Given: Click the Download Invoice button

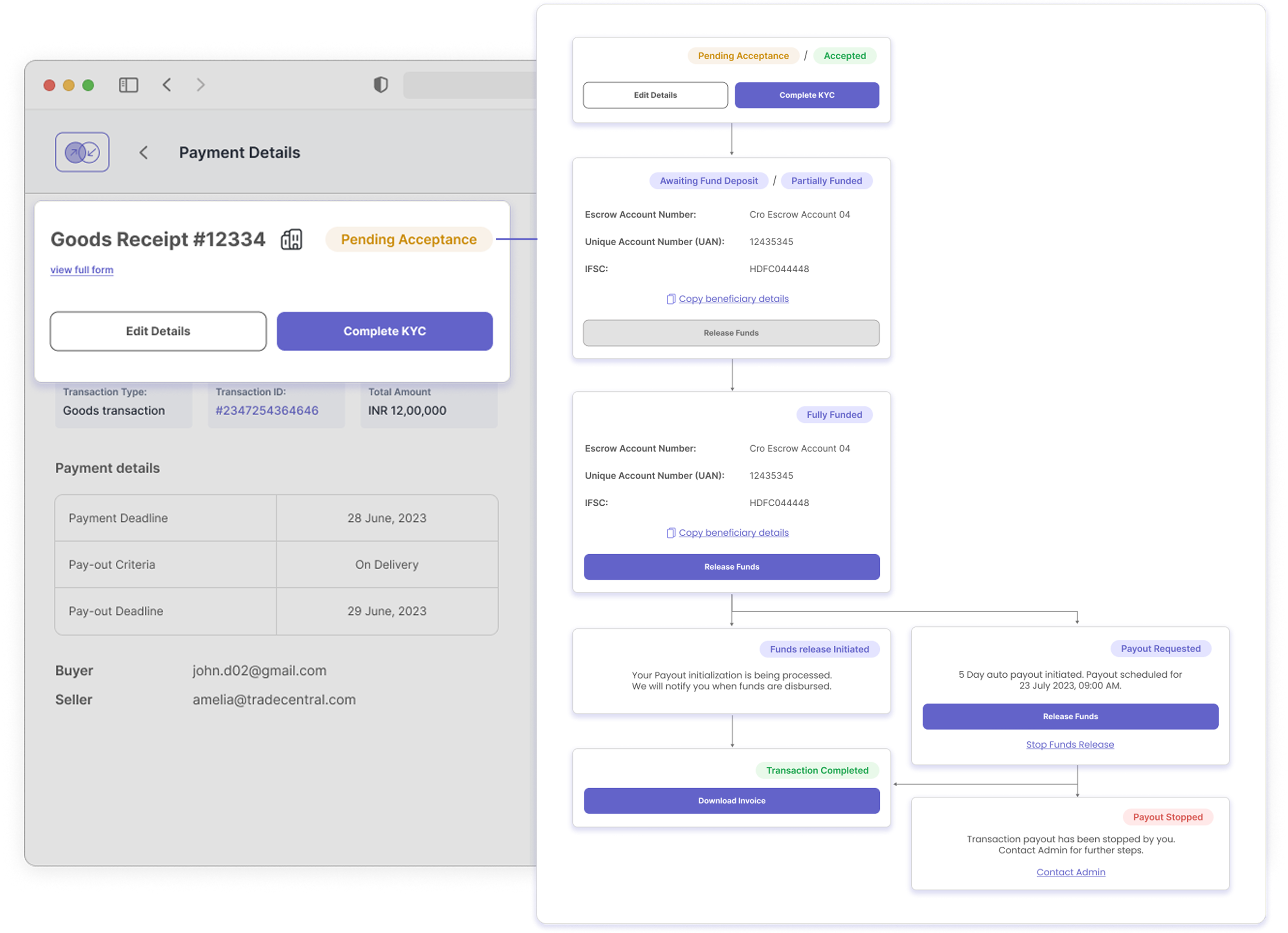Looking at the screenshot, I should 732,801.
